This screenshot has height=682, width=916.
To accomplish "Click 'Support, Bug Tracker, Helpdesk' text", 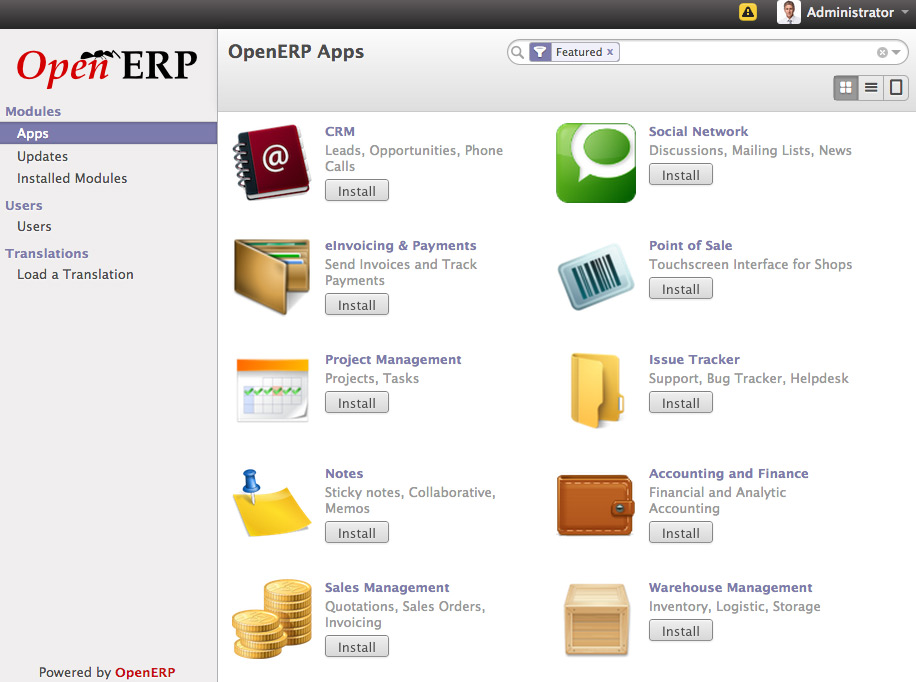I will pos(748,378).
